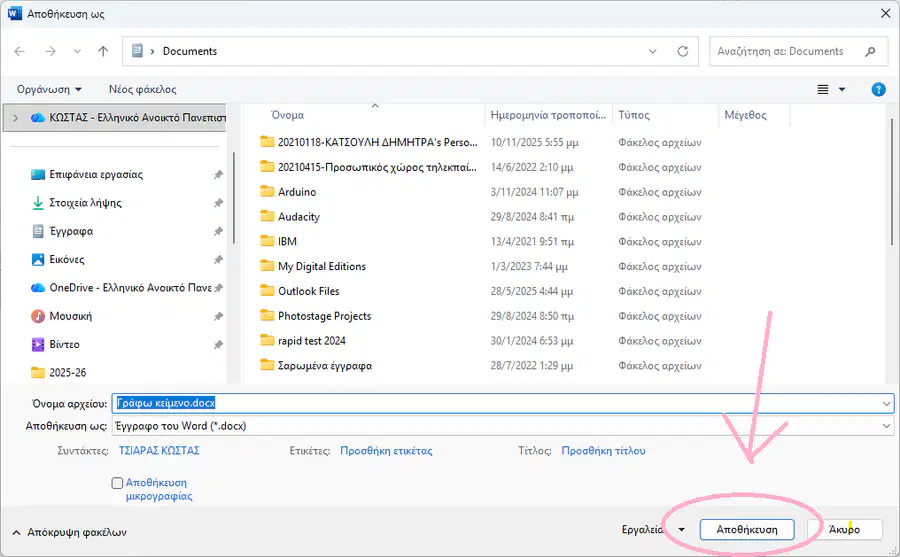Open the help question mark icon
The width and height of the screenshot is (900, 557).
pyautogui.click(x=878, y=89)
